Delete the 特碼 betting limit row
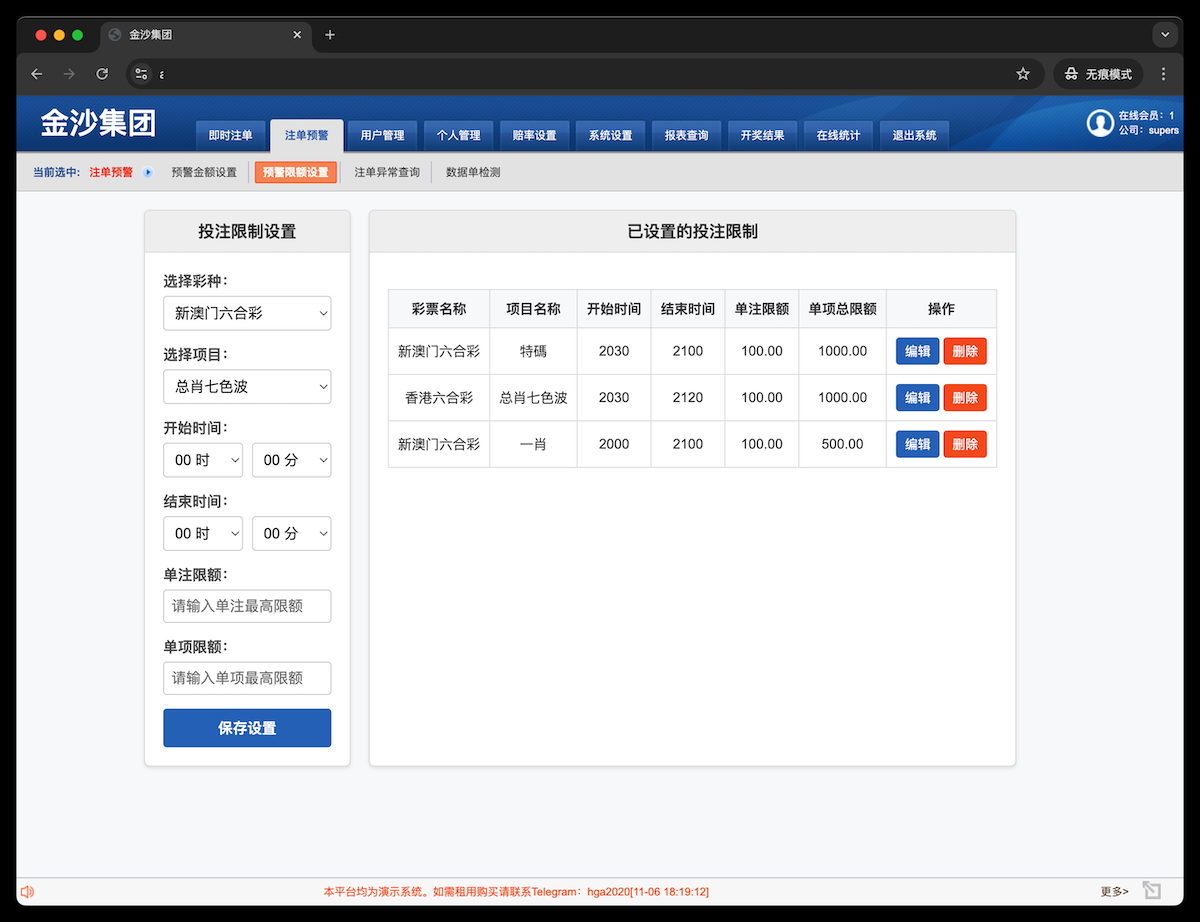Viewport: 1200px width, 922px height. click(x=964, y=351)
